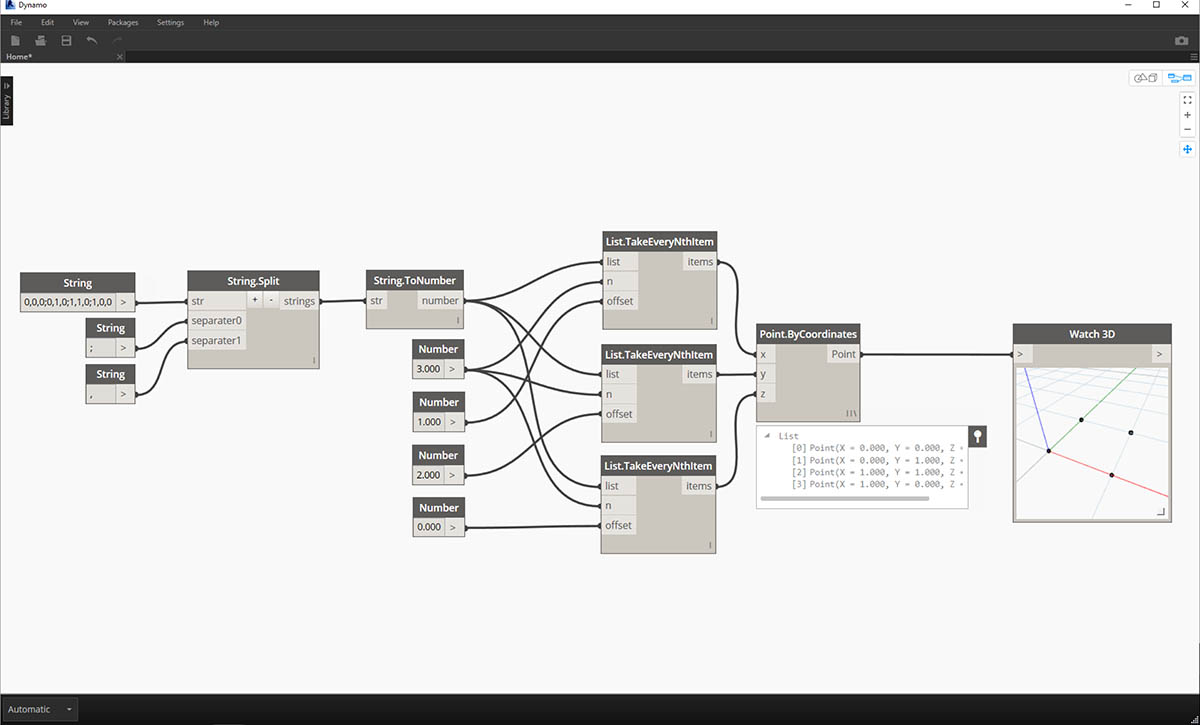Open the Settings menu
The image size is (1200, 725).
(170, 22)
